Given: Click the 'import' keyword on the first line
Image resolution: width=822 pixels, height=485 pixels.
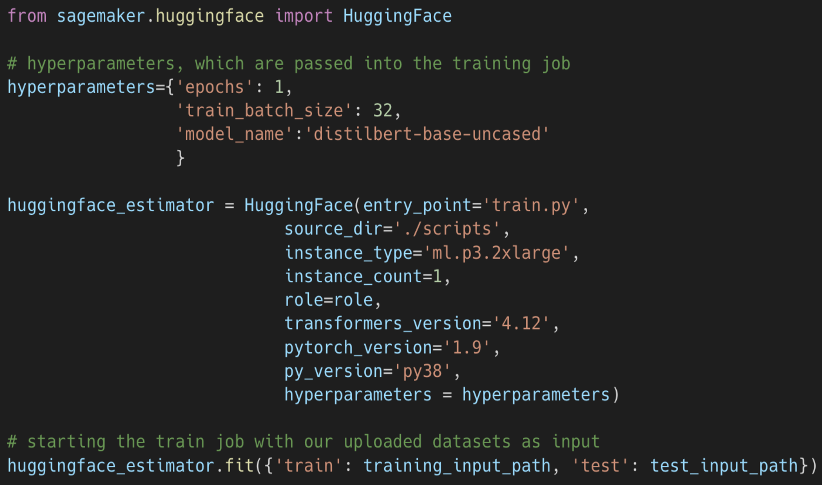Looking at the screenshot, I should tap(304, 16).
